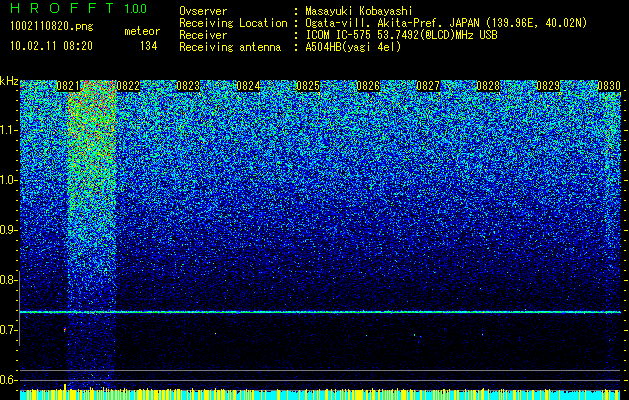Click the kHz axis unit label
Screen dimensions: 629x400
(9, 81)
